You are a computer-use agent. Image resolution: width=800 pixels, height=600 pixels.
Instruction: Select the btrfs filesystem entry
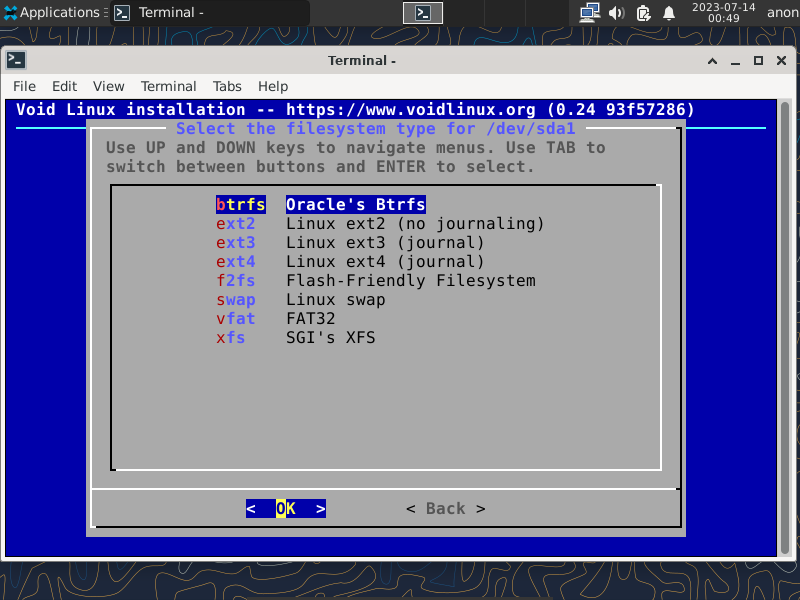[320, 205]
